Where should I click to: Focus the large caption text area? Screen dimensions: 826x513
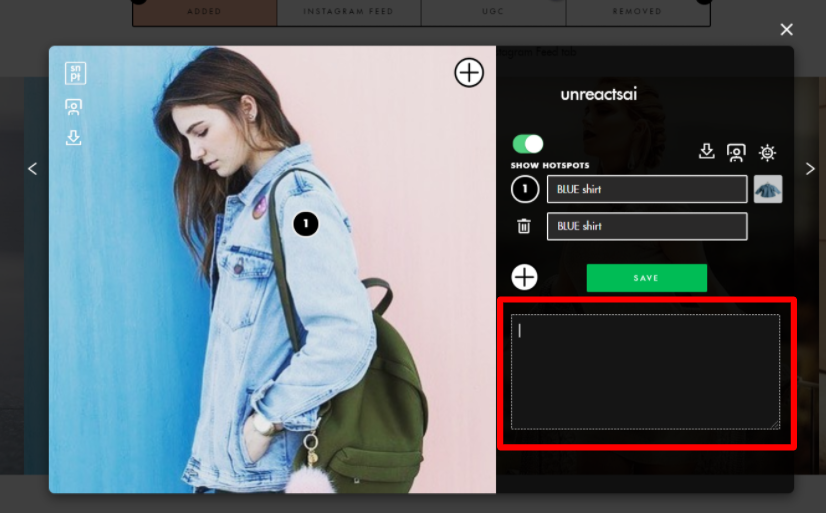tap(645, 372)
